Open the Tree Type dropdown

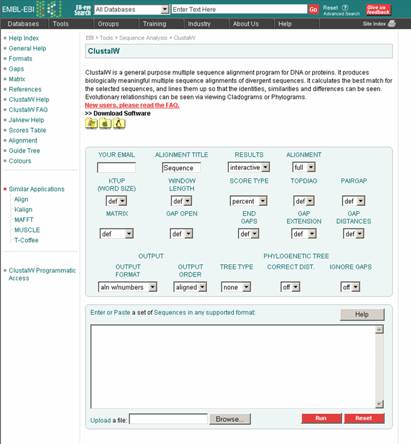[236, 287]
